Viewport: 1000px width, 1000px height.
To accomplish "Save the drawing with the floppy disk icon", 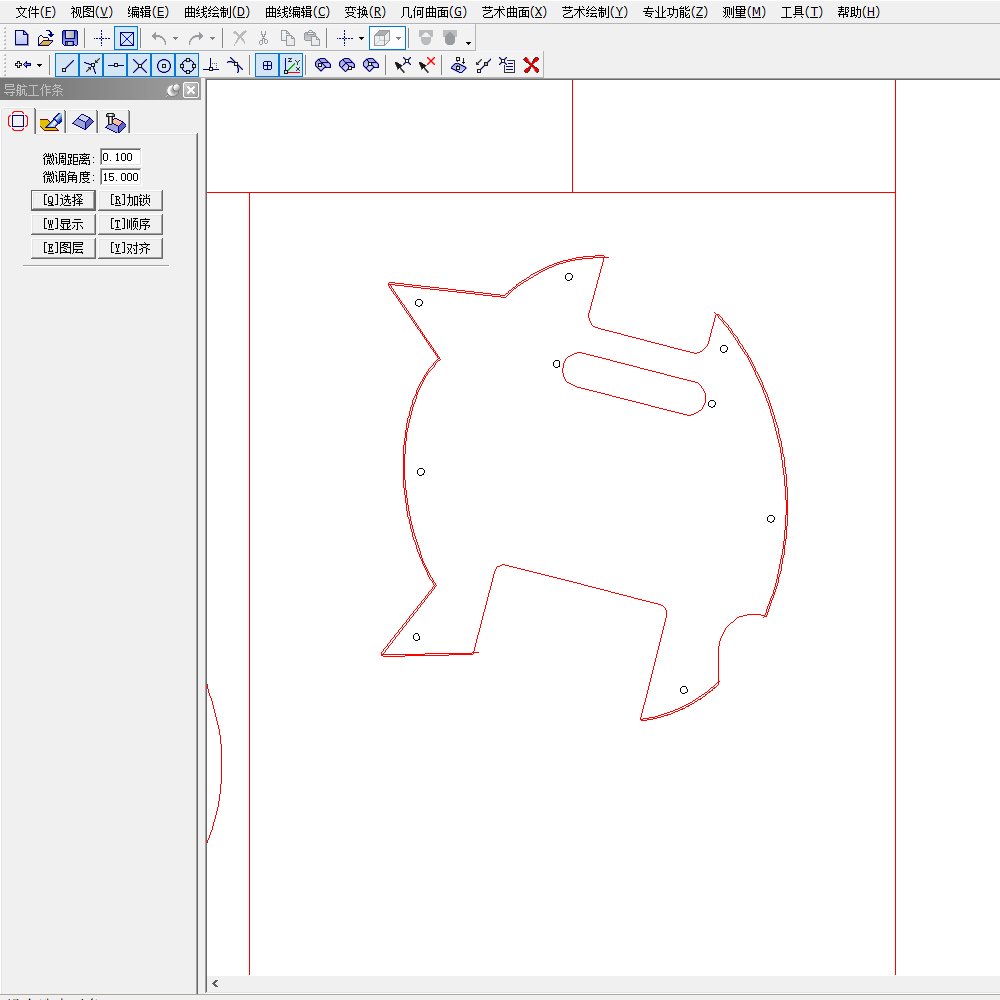I will point(70,38).
